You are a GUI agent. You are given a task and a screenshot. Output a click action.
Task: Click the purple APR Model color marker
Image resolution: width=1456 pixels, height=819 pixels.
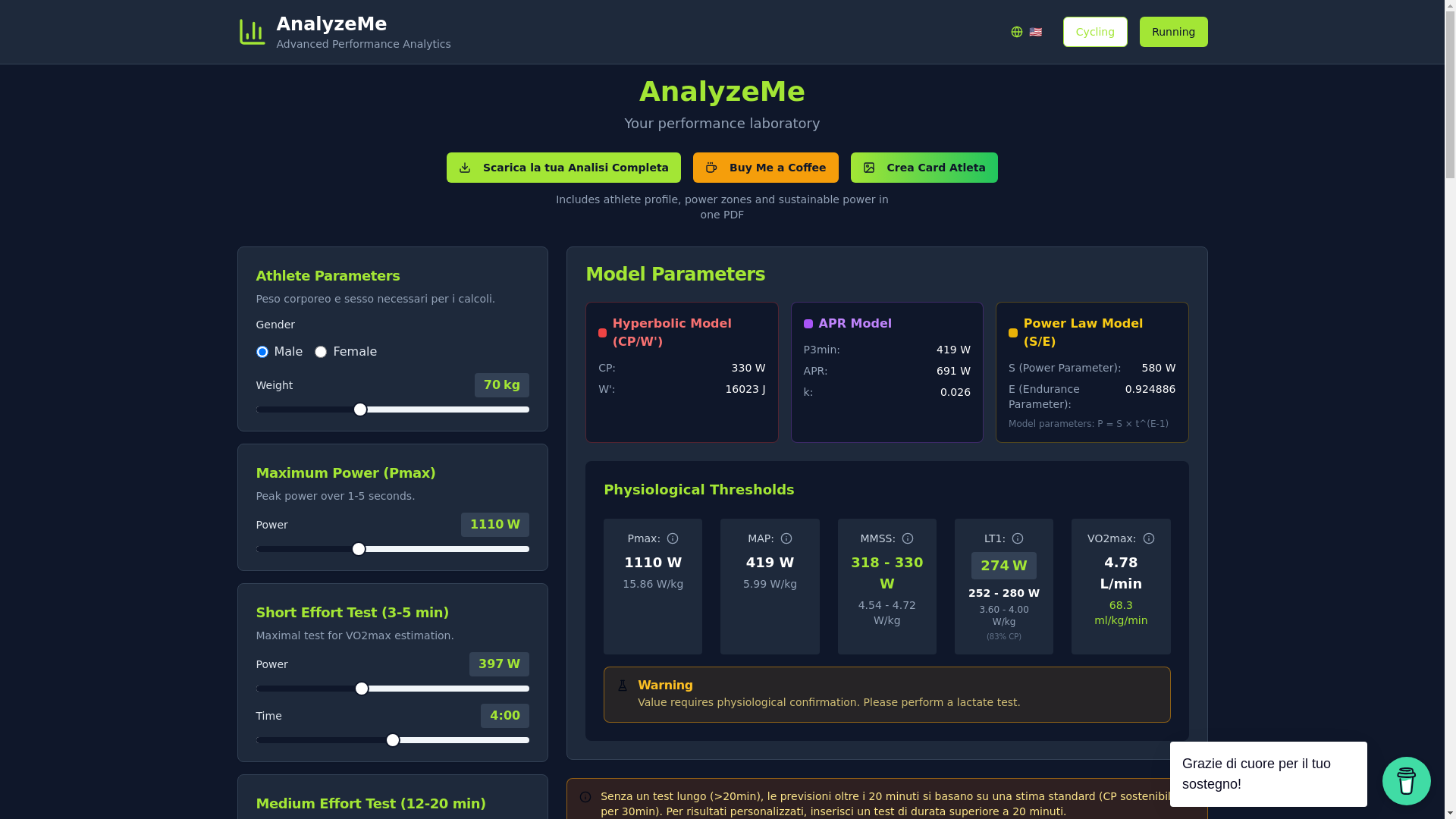click(808, 324)
